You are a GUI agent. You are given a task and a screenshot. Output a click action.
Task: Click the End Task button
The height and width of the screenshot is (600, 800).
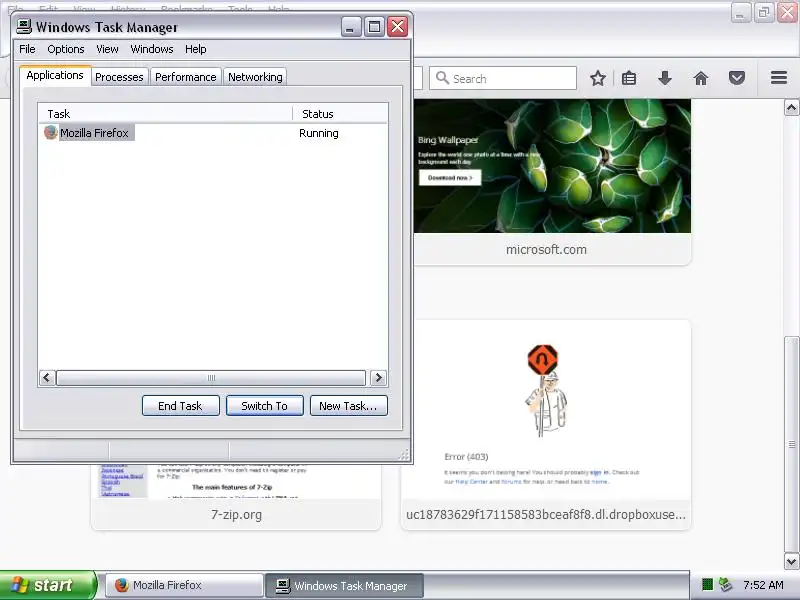tap(181, 406)
